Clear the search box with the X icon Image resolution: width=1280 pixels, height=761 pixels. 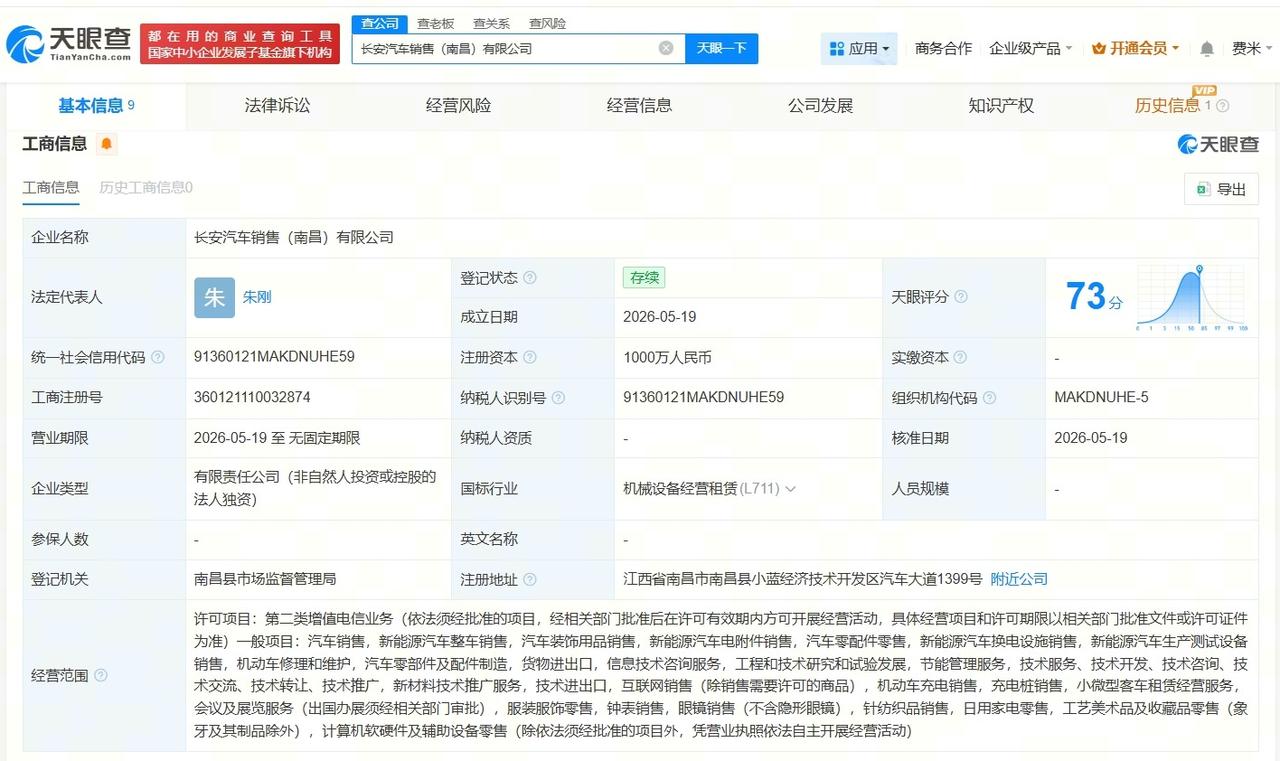coord(666,48)
